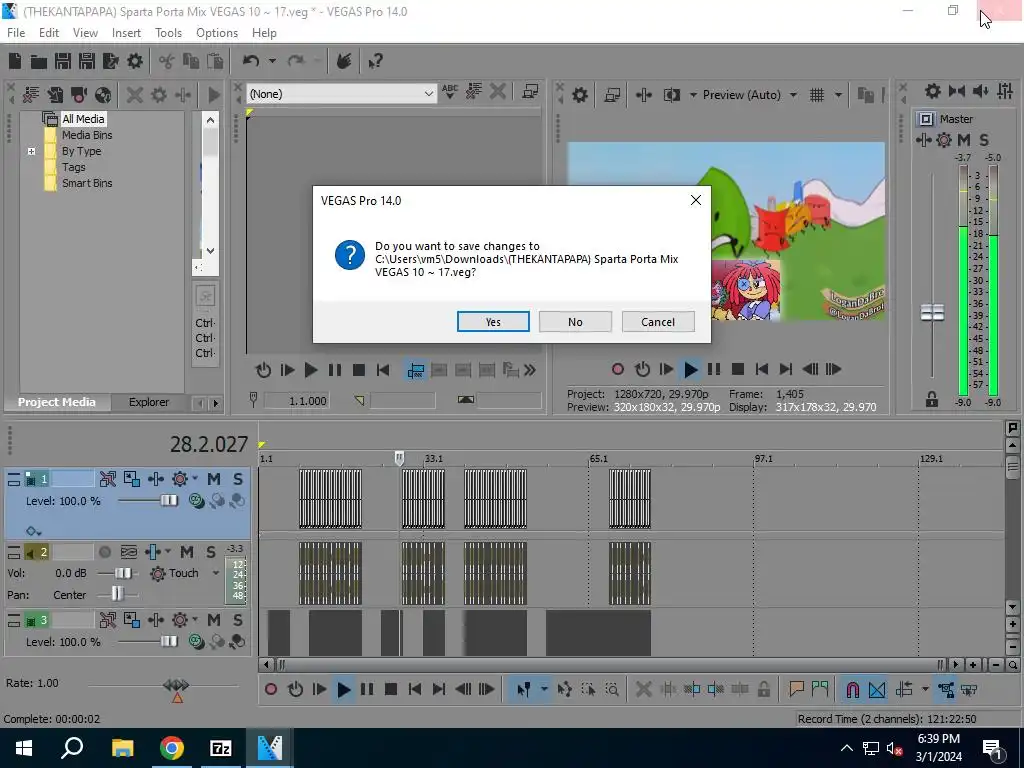Open the Options menu
This screenshot has width=1024, height=768.
coord(217,33)
